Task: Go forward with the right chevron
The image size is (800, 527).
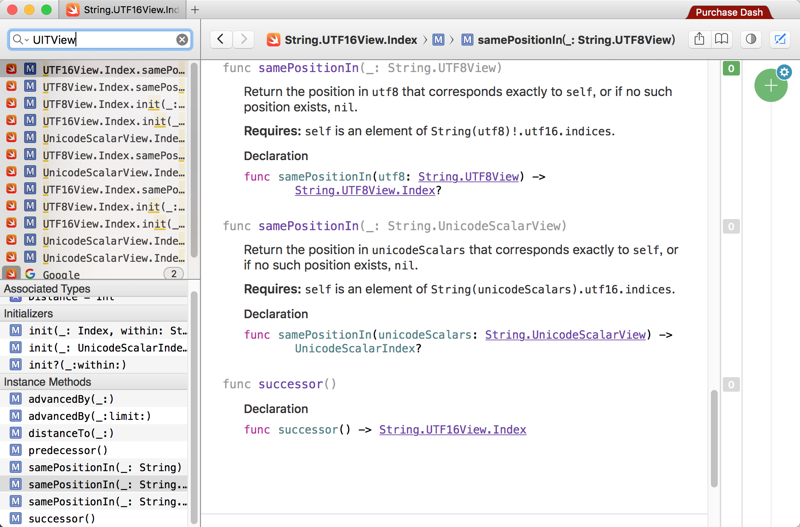Action: (x=243, y=40)
